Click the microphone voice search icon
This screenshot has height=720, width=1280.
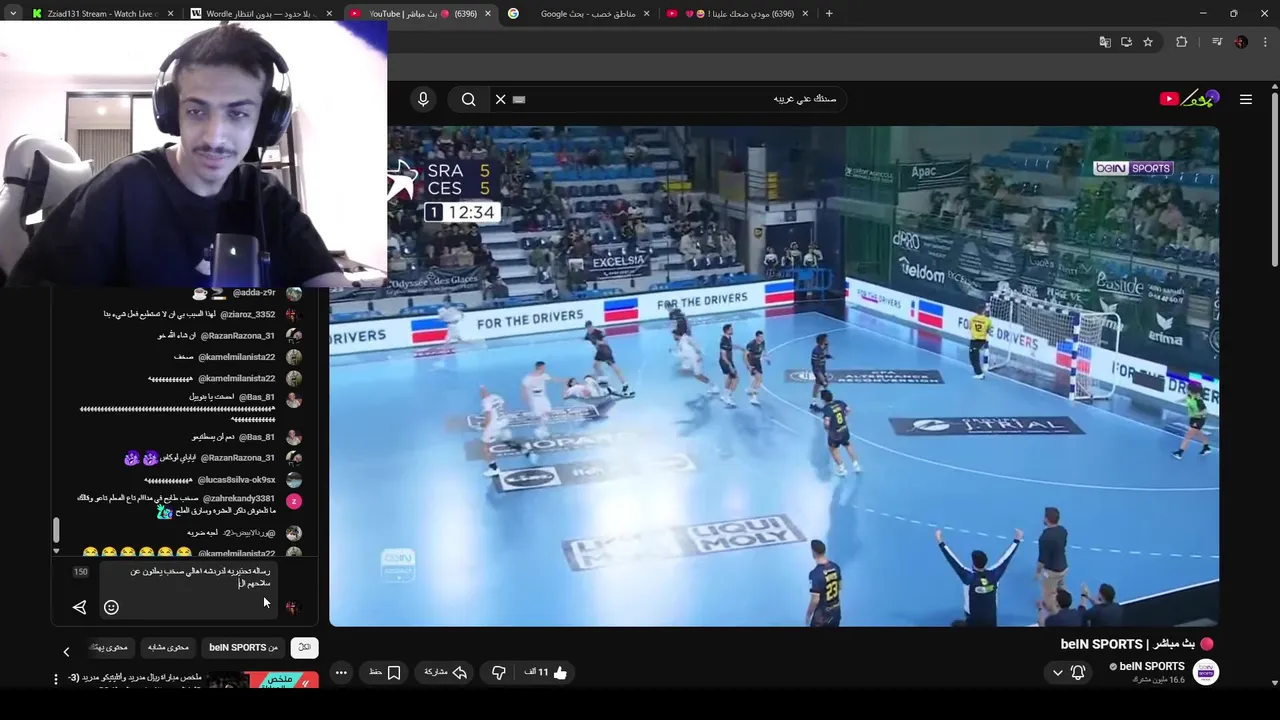(x=423, y=99)
